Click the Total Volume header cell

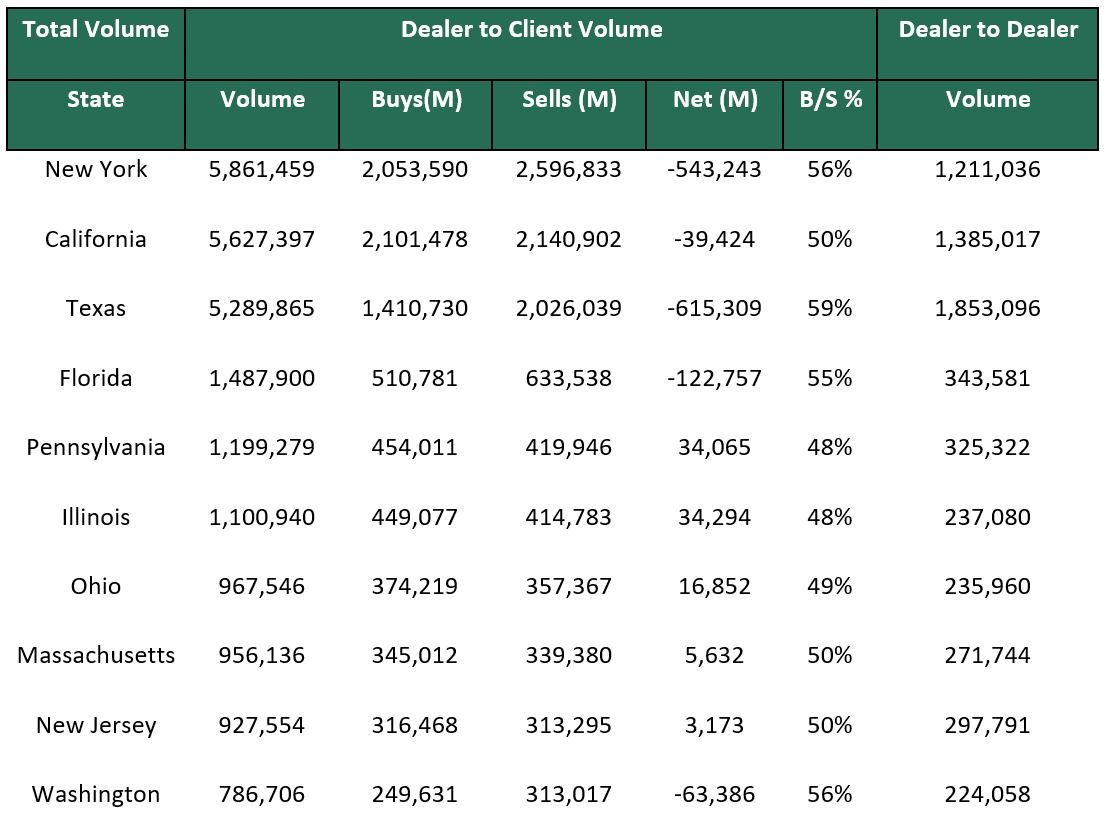[95, 30]
